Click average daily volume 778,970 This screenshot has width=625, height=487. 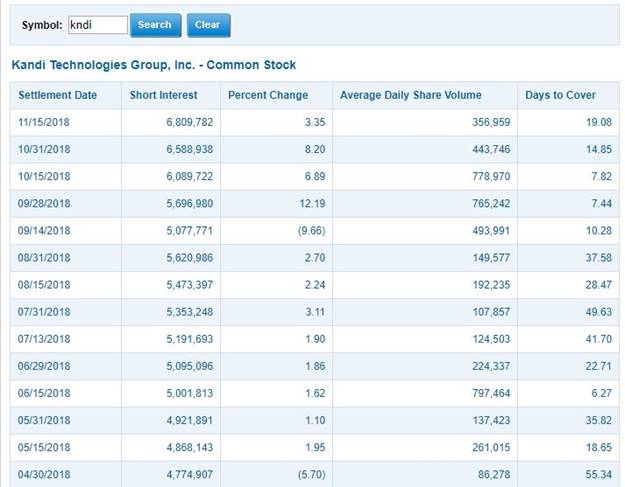click(491, 177)
